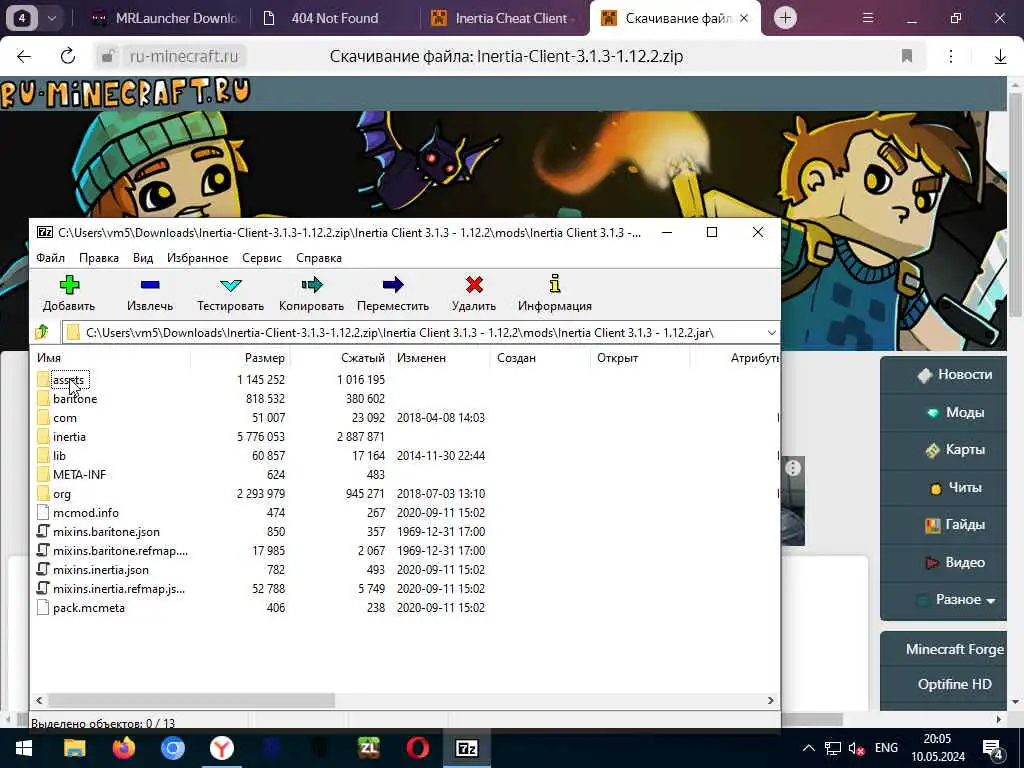This screenshot has width=1024, height=768.
Task: Select the META-INF folder
Action: pos(79,475)
